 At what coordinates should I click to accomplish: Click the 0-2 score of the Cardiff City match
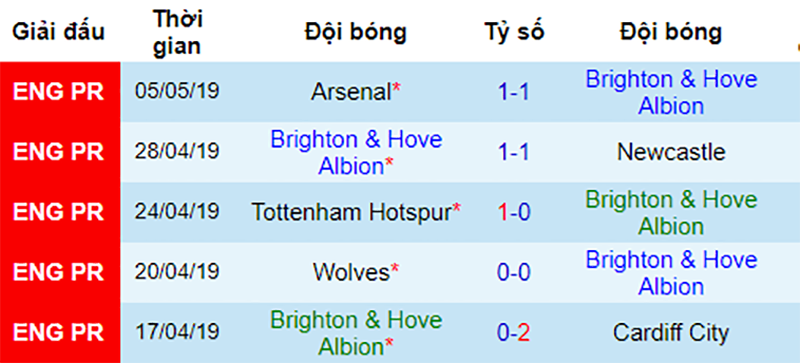click(514, 332)
